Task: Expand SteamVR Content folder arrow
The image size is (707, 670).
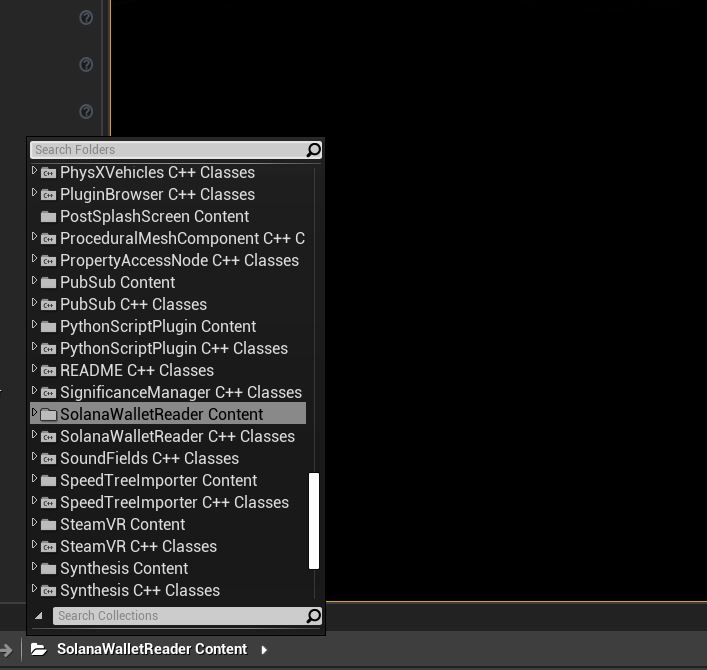Action: click(x=34, y=523)
